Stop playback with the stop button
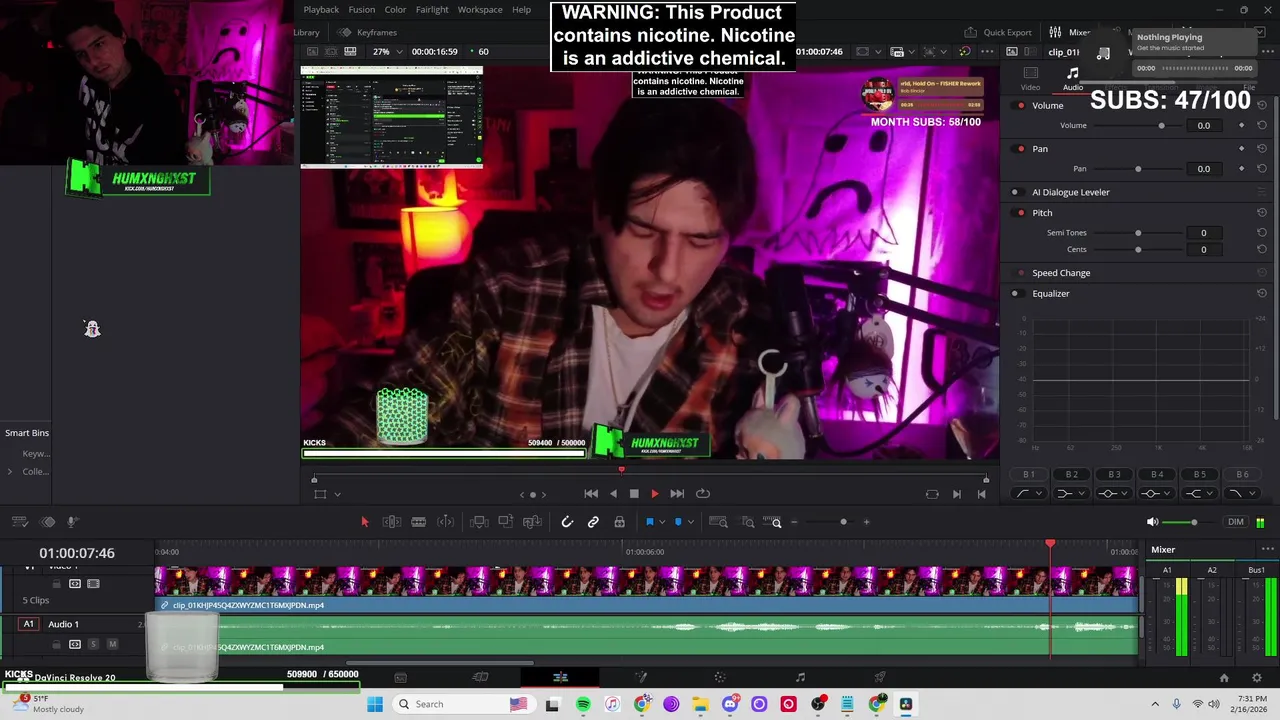This screenshot has height=720, width=1280. pyautogui.click(x=634, y=493)
